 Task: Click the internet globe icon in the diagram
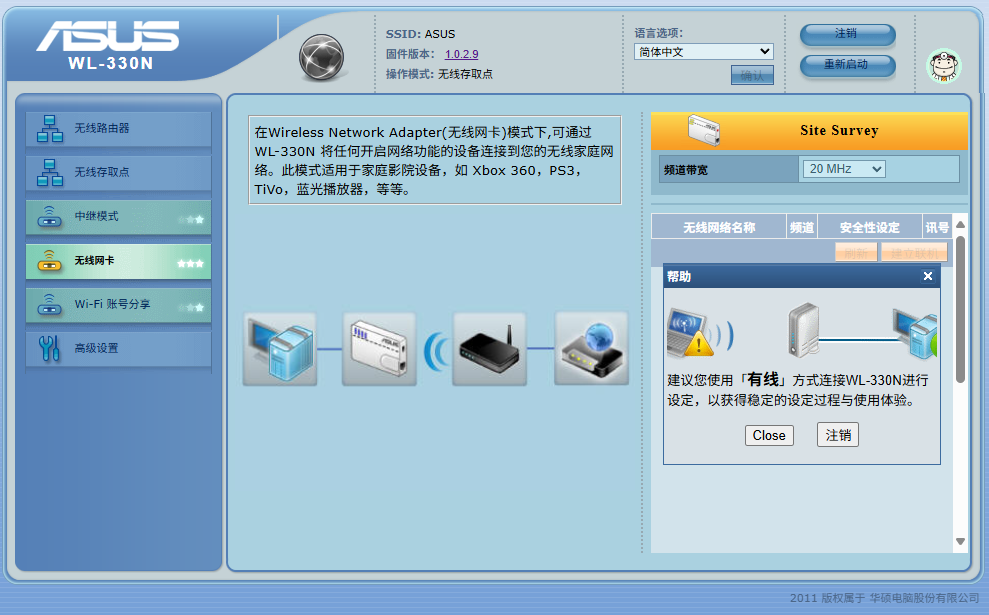pos(591,347)
